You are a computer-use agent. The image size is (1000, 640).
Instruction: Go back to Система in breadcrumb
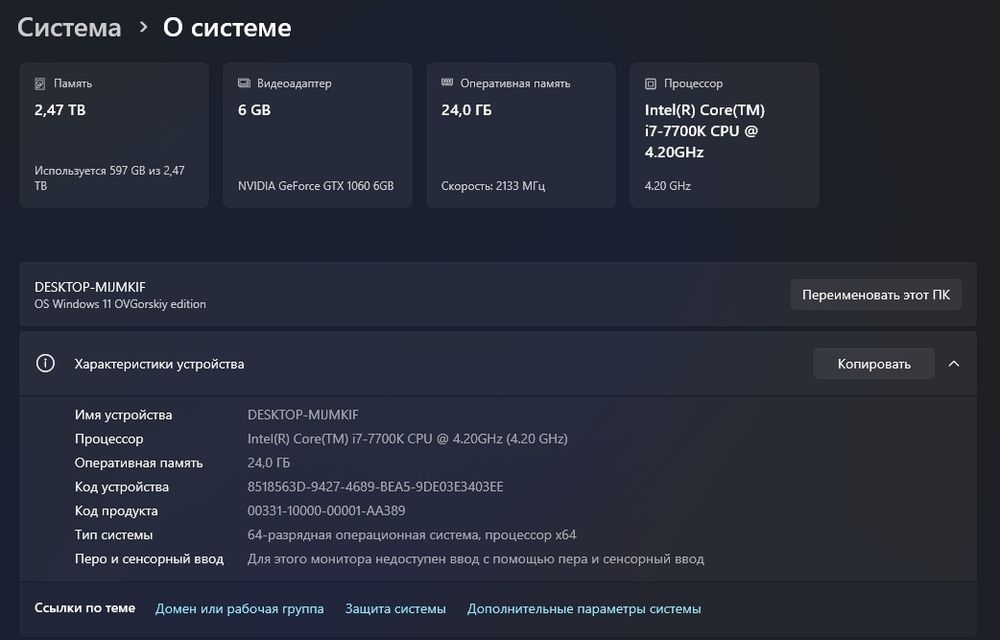pyautogui.click(x=69, y=27)
